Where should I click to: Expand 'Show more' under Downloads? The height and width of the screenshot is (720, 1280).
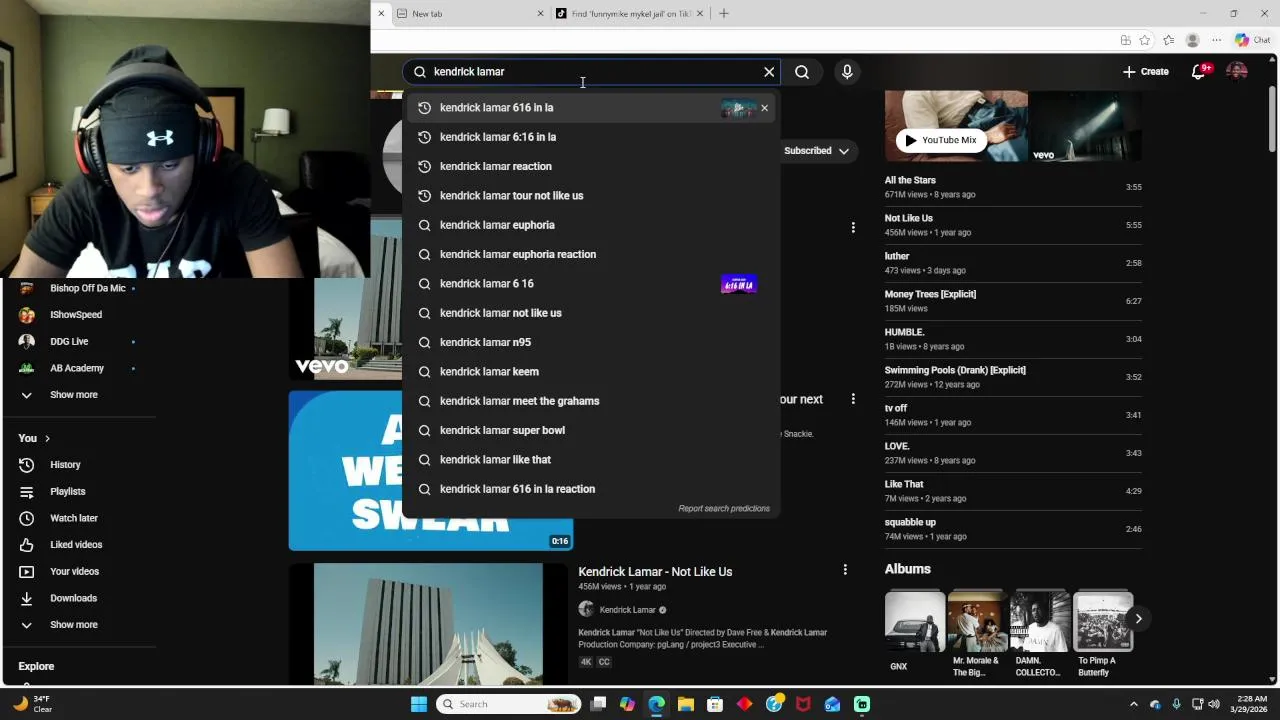[74, 625]
